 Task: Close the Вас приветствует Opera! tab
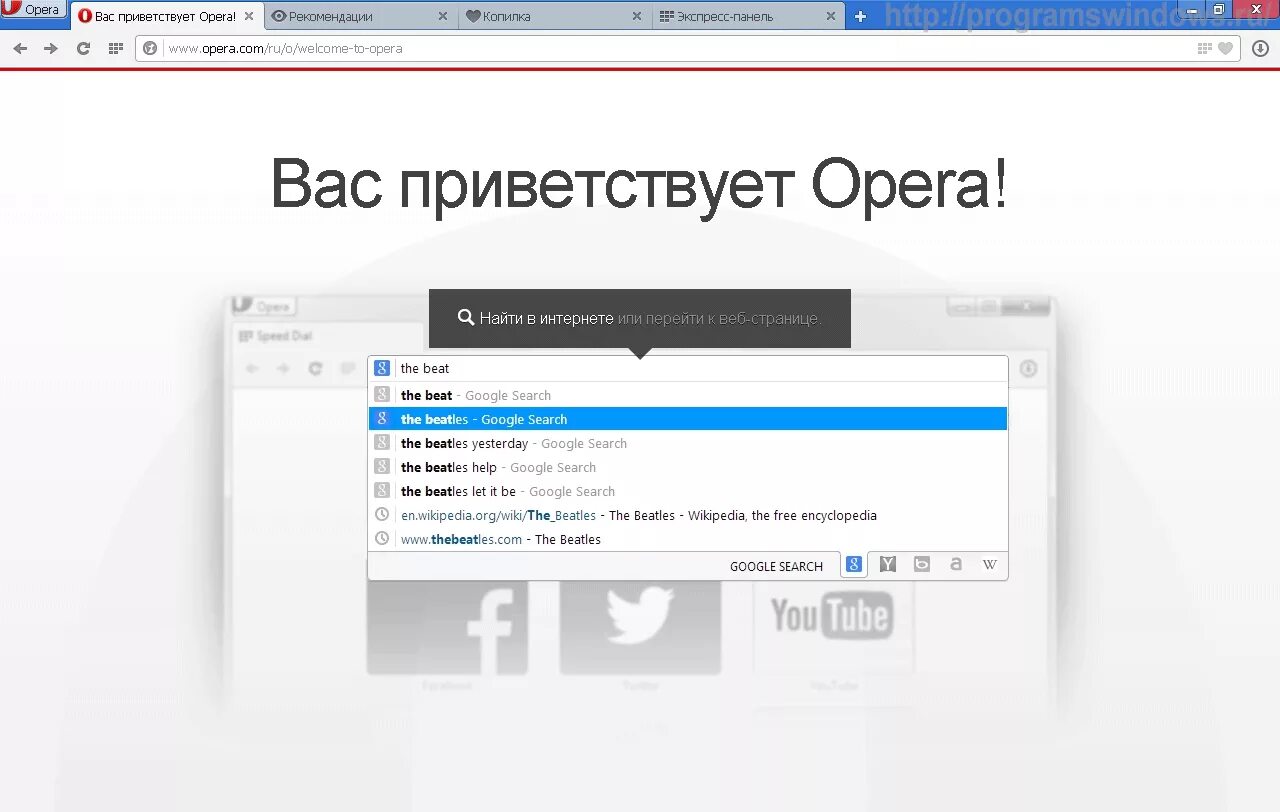coord(249,16)
